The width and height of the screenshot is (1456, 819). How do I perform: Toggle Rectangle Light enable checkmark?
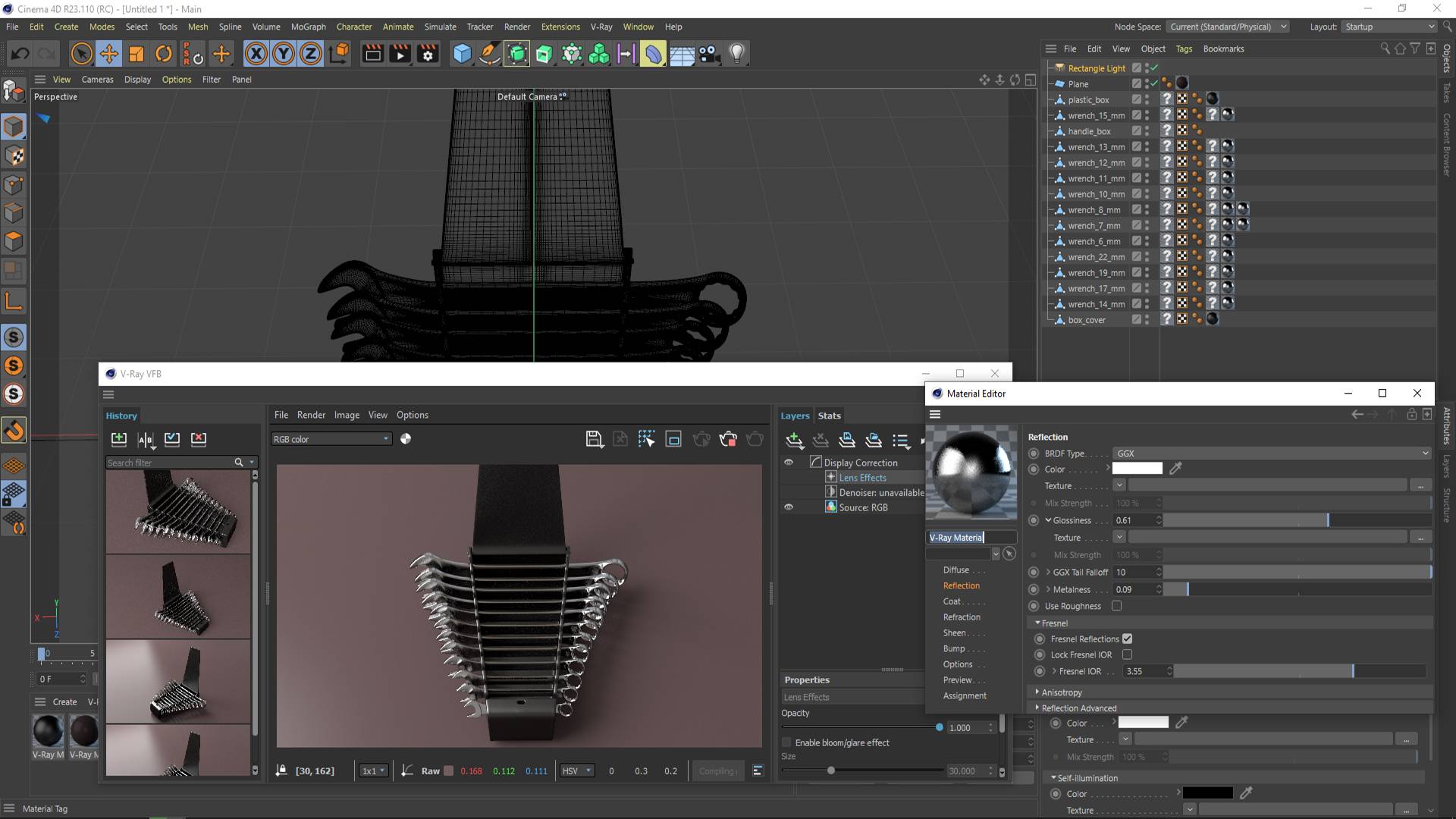[x=1153, y=68]
